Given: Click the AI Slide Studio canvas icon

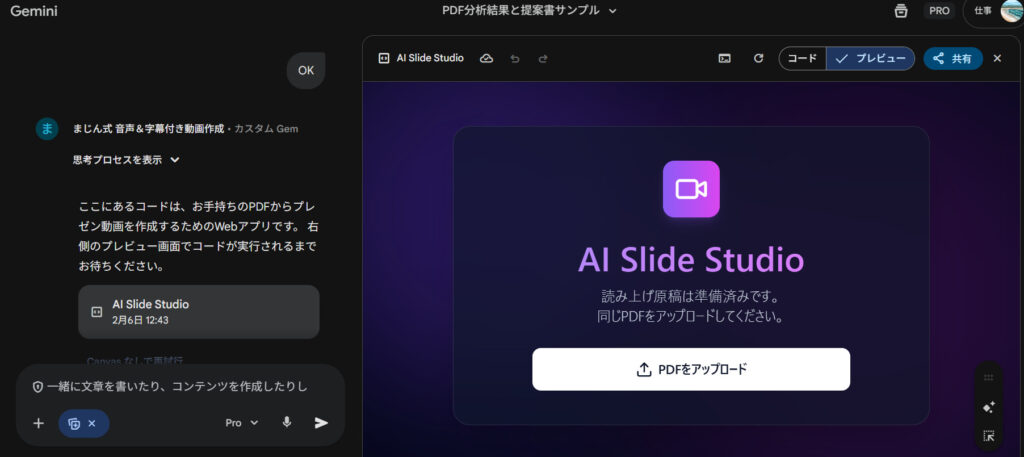Looking at the screenshot, I should 384,58.
